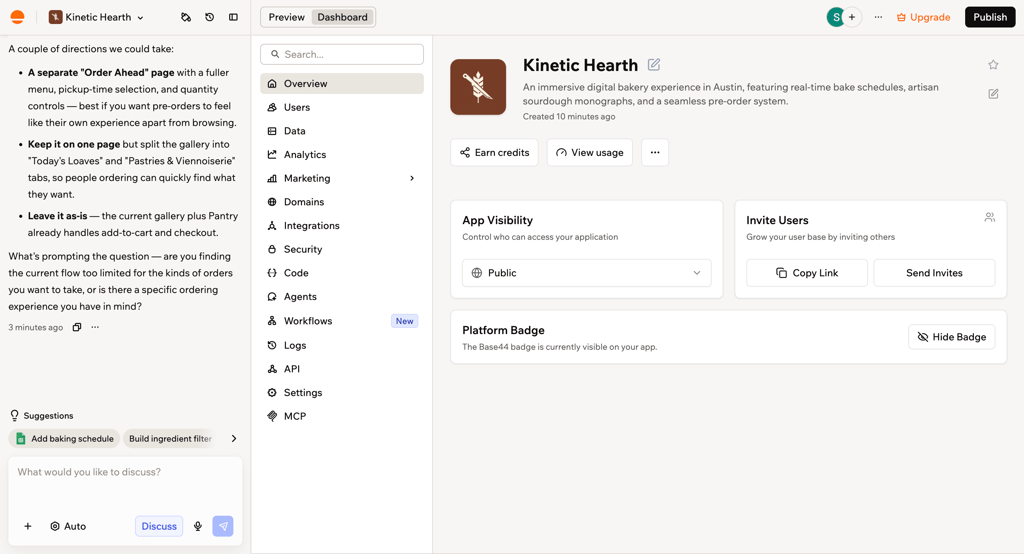The height and width of the screenshot is (554, 1024).
Task: Expand the Marketing submenu chevron
Action: click(412, 178)
